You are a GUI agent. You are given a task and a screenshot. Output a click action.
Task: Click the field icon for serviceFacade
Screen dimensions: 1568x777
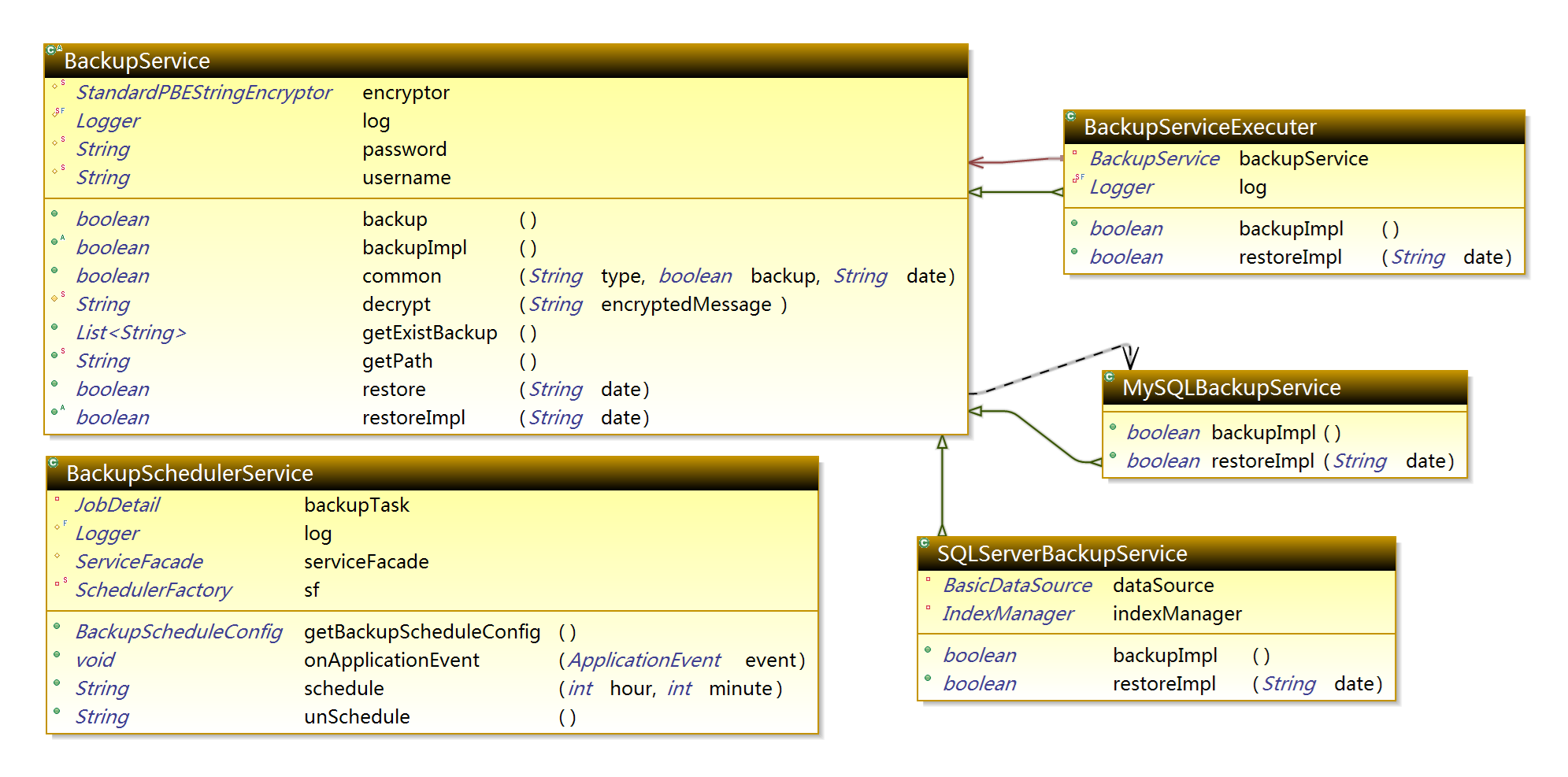click(57, 556)
